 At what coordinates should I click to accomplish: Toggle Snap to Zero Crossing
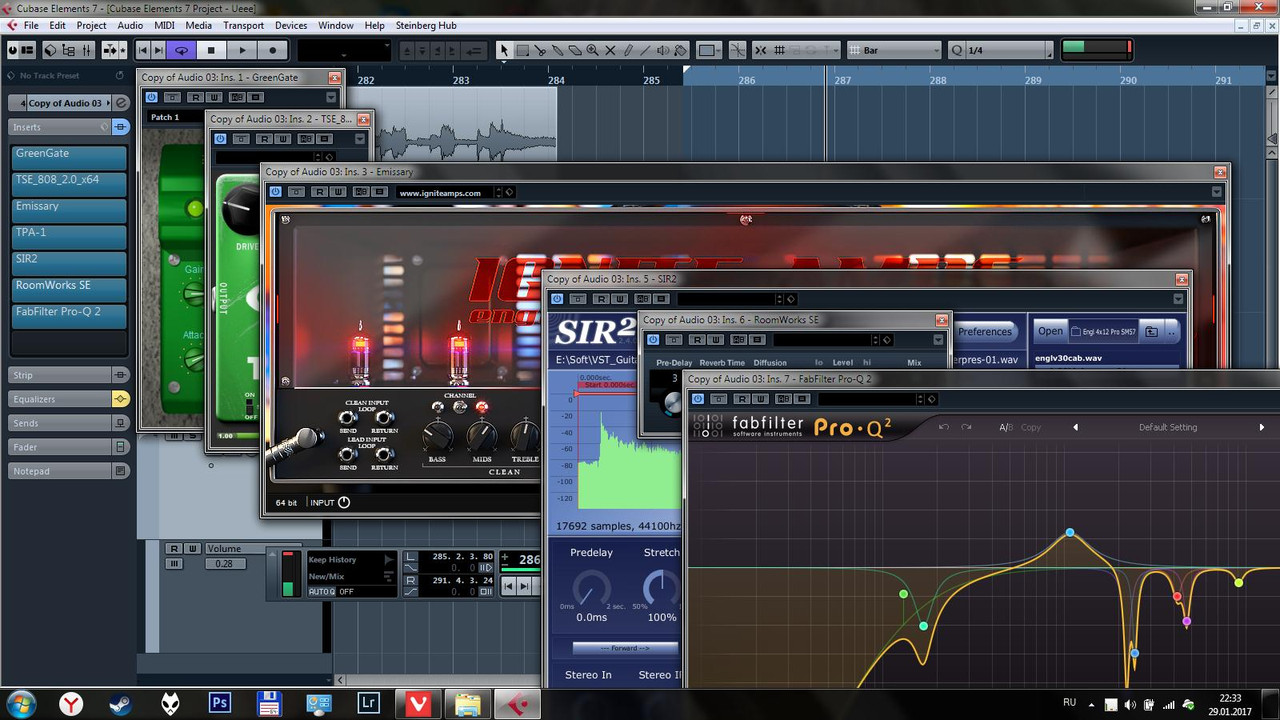[x=738, y=50]
